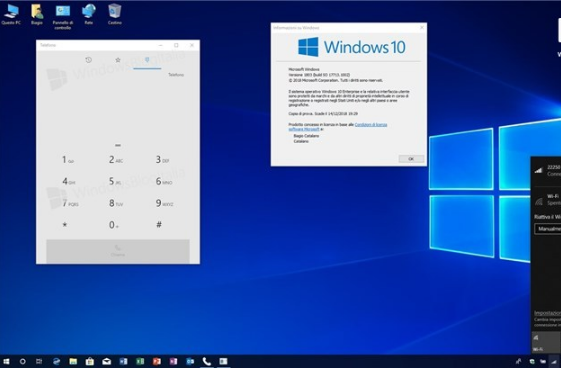This screenshot has height=368, width=561.
Task: Click the Chiama call button
Action: (118, 251)
